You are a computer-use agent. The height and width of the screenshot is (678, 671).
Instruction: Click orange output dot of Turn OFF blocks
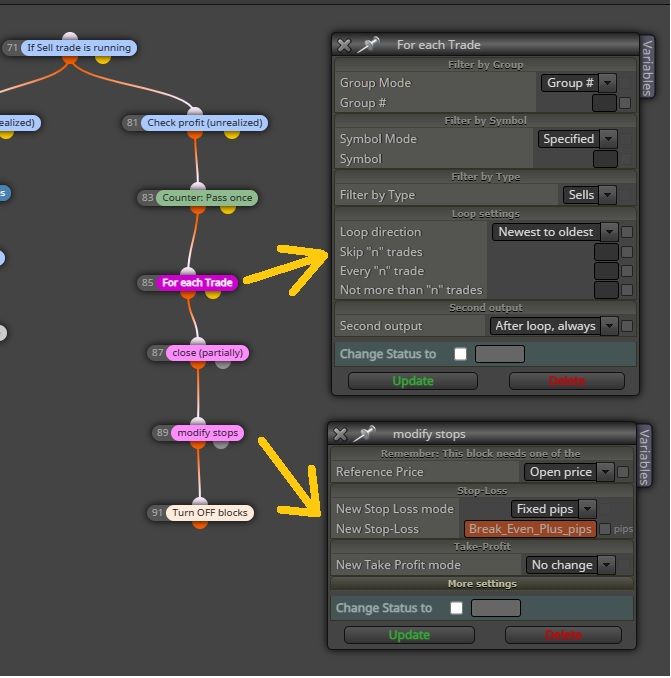click(x=200, y=524)
